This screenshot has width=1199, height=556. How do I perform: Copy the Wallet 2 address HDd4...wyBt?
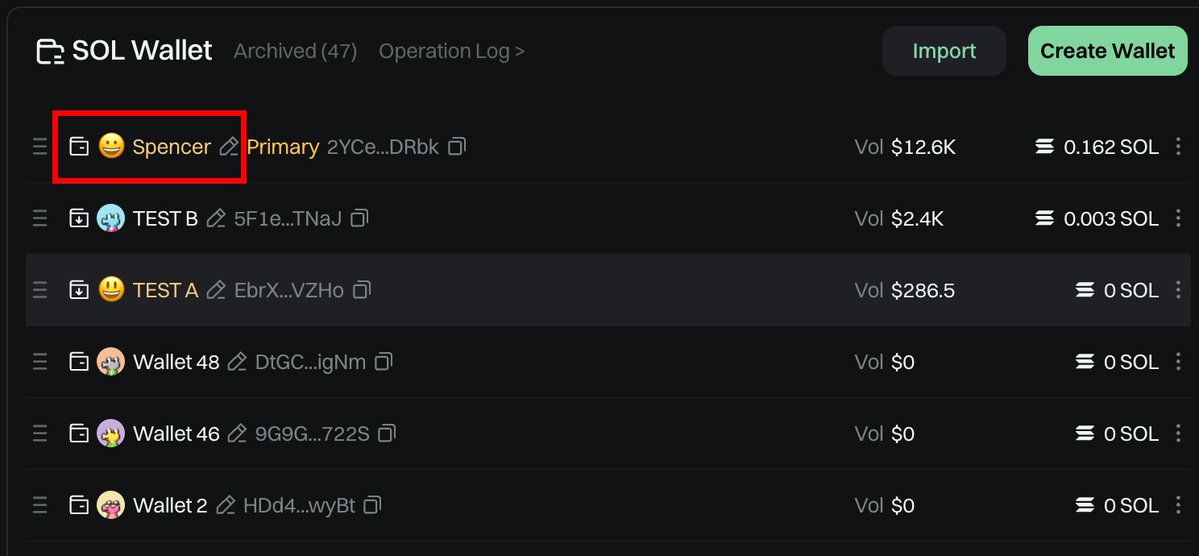[372, 505]
